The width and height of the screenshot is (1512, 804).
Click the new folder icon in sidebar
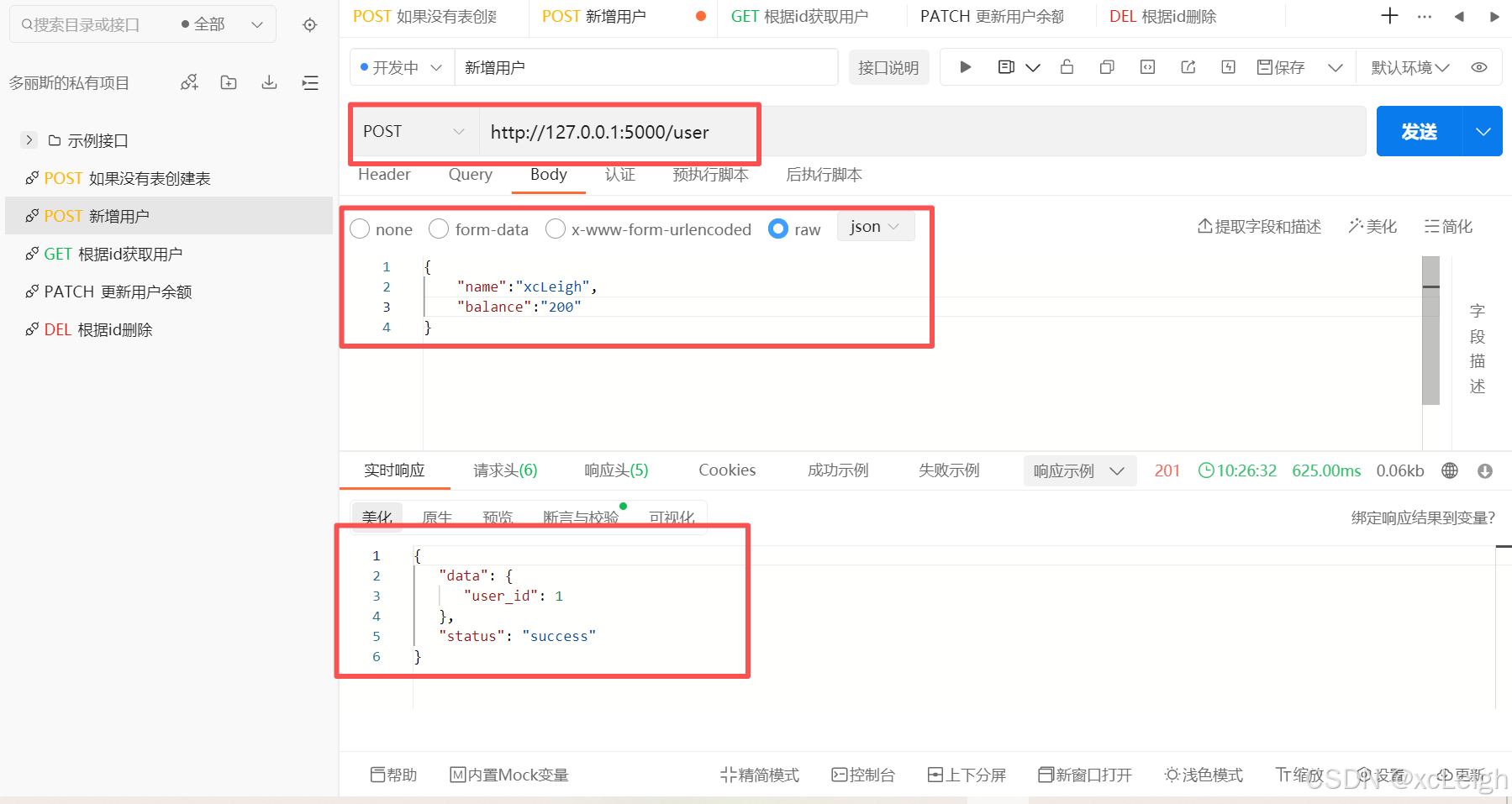point(229,82)
